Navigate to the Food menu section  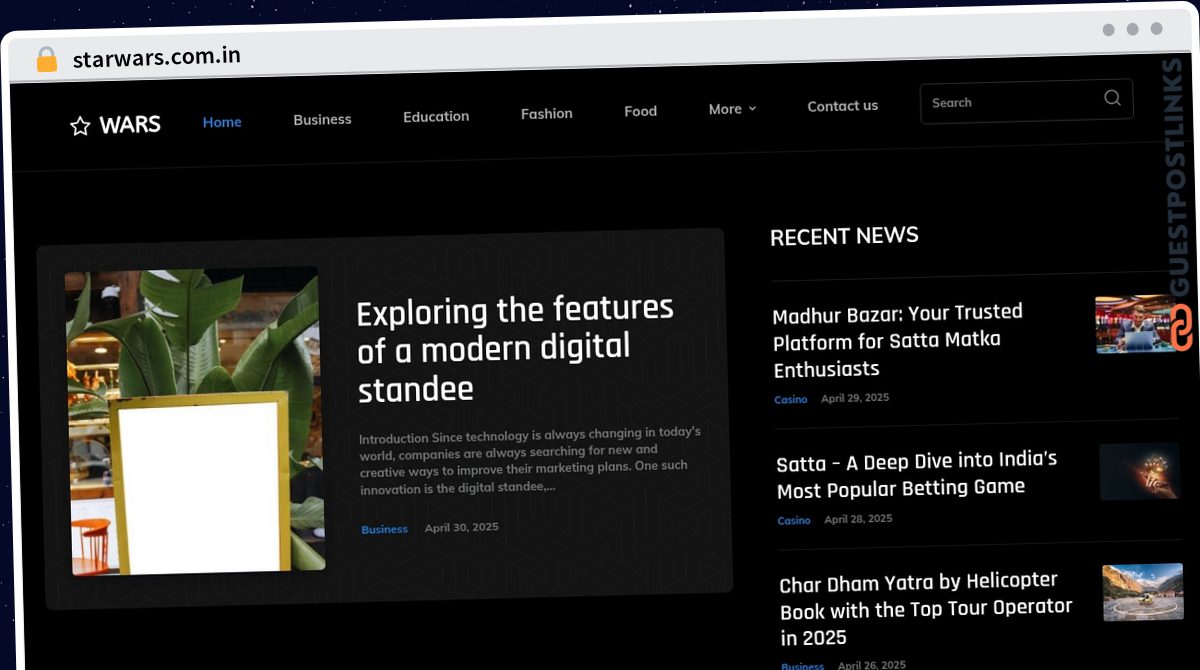(641, 111)
